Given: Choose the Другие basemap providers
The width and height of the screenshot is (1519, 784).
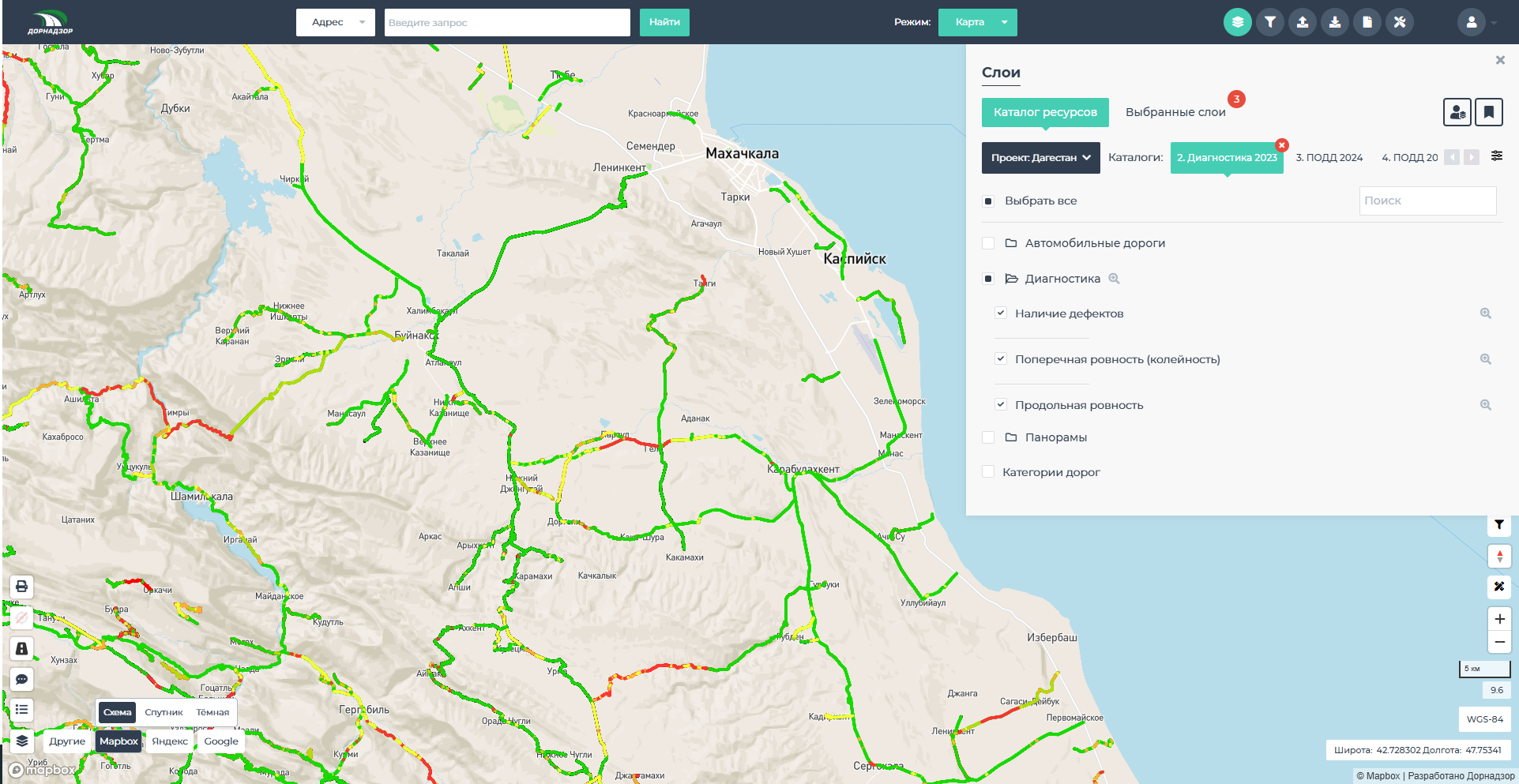Looking at the screenshot, I should tap(67, 741).
